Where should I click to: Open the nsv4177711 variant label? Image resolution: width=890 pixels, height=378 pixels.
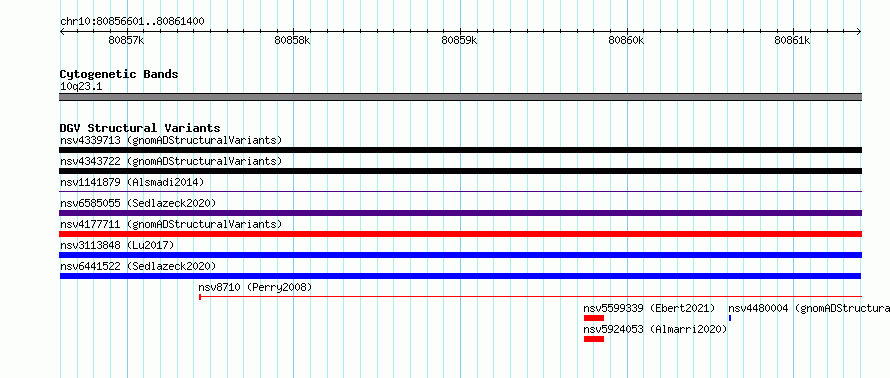click(x=171, y=224)
